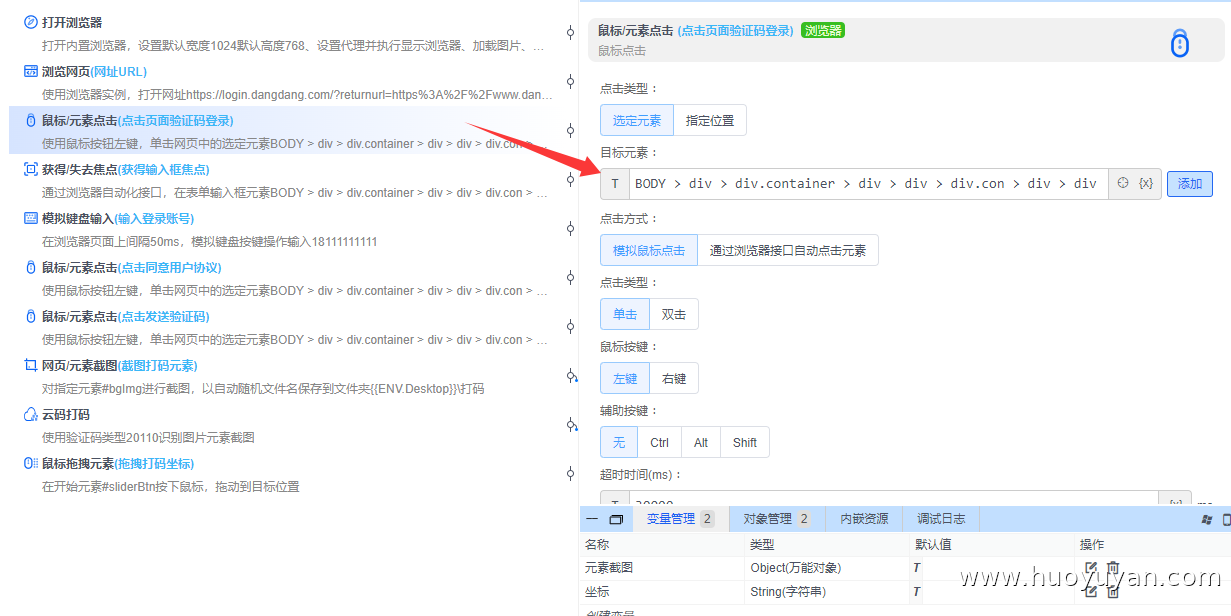1231x616 pixels.
Task: Click the 模拟键盘输入 keyboard icon
Action: click(30, 218)
